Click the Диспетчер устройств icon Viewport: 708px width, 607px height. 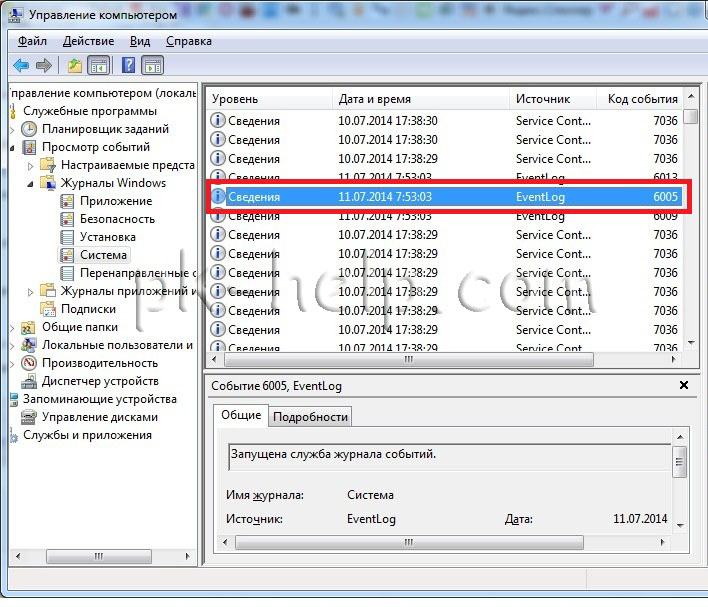29,381
